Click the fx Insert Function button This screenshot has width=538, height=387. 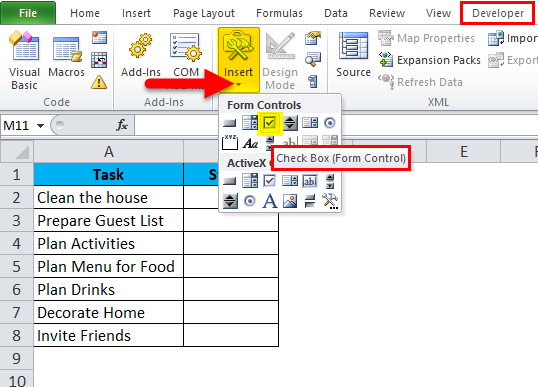pos(122,125)
